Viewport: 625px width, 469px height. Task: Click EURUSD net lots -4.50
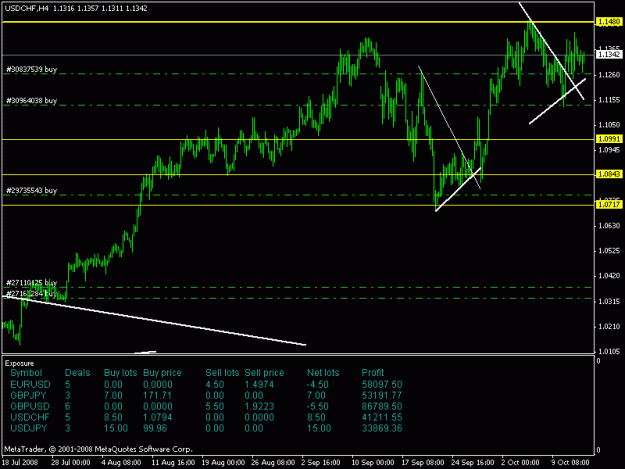(318, 385)
